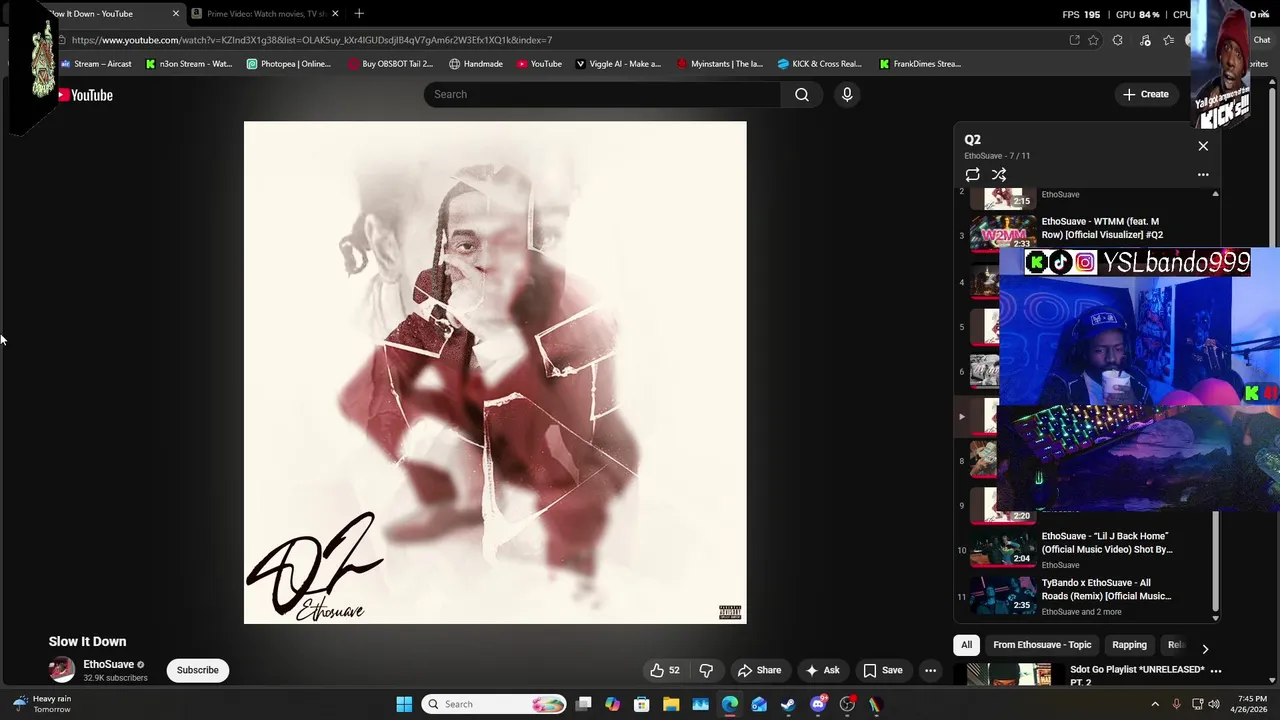This screenshot has height=720, width=1280.
Task: Open Q2 playlist three-dot menu
Action: pos(1203,175)
